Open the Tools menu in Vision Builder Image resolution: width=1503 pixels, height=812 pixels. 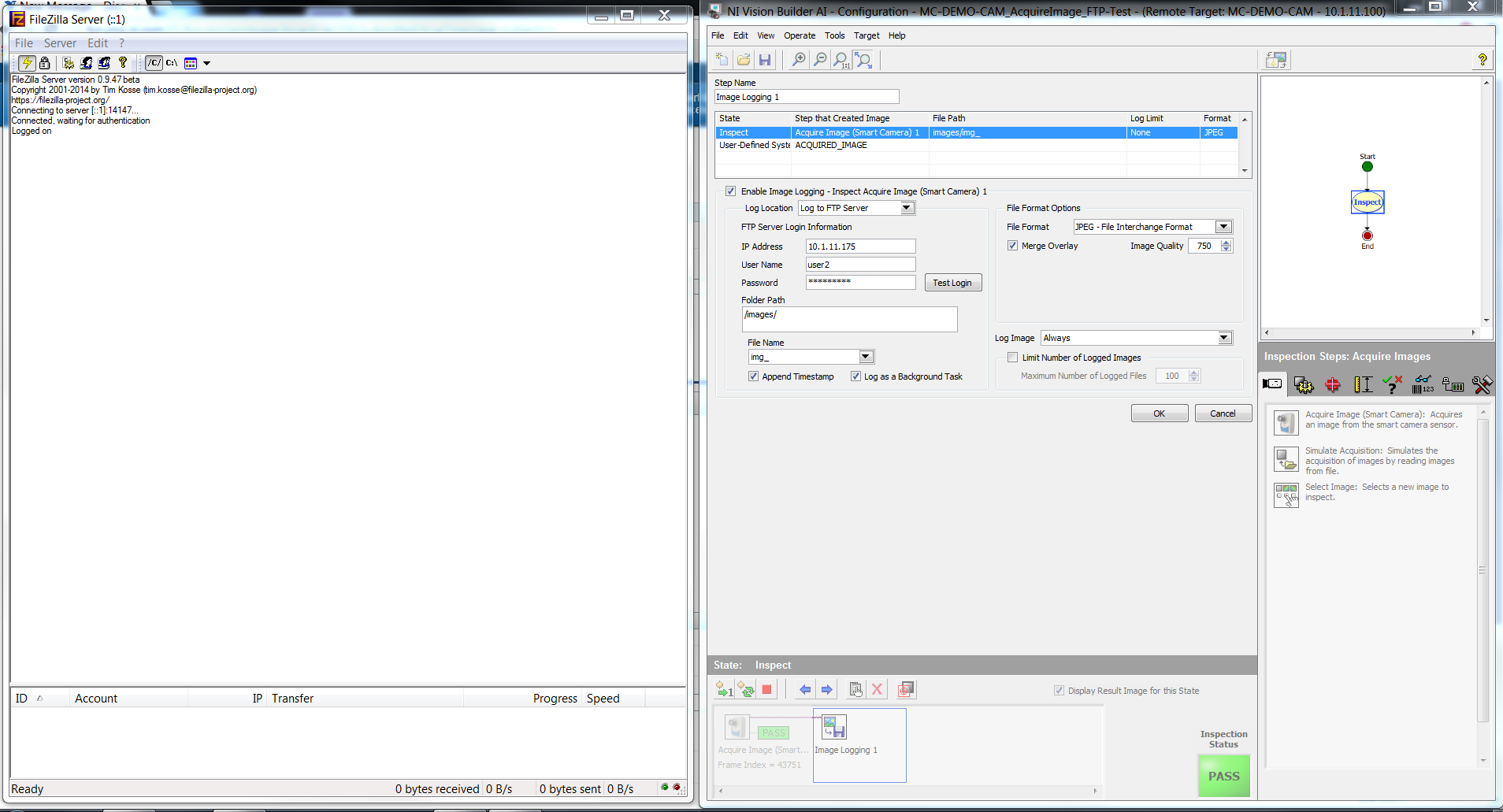click(834, 35)
